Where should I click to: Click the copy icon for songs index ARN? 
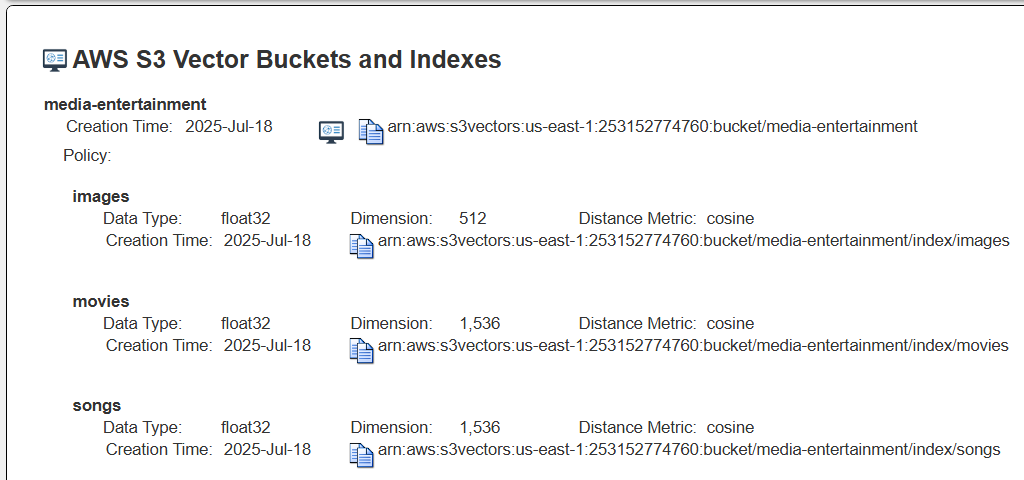(x=361, y=454)
